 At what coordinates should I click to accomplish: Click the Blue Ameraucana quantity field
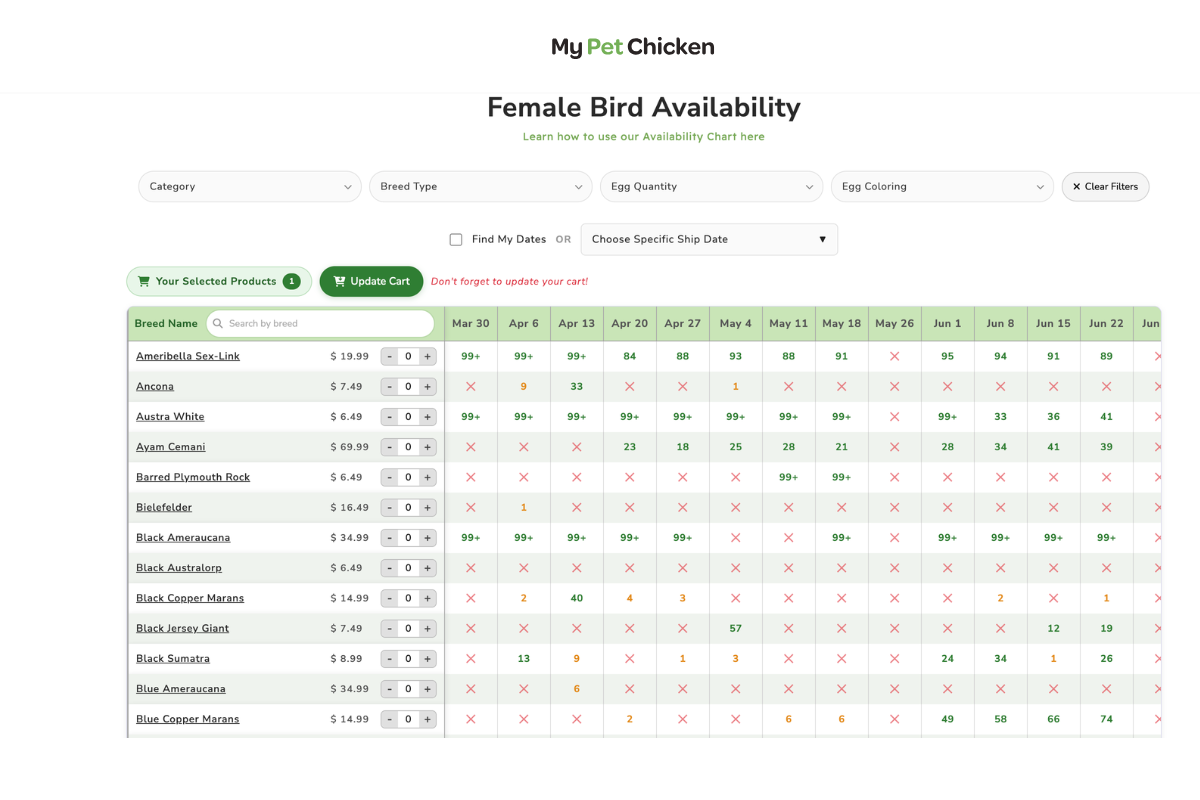click(408, 689)
